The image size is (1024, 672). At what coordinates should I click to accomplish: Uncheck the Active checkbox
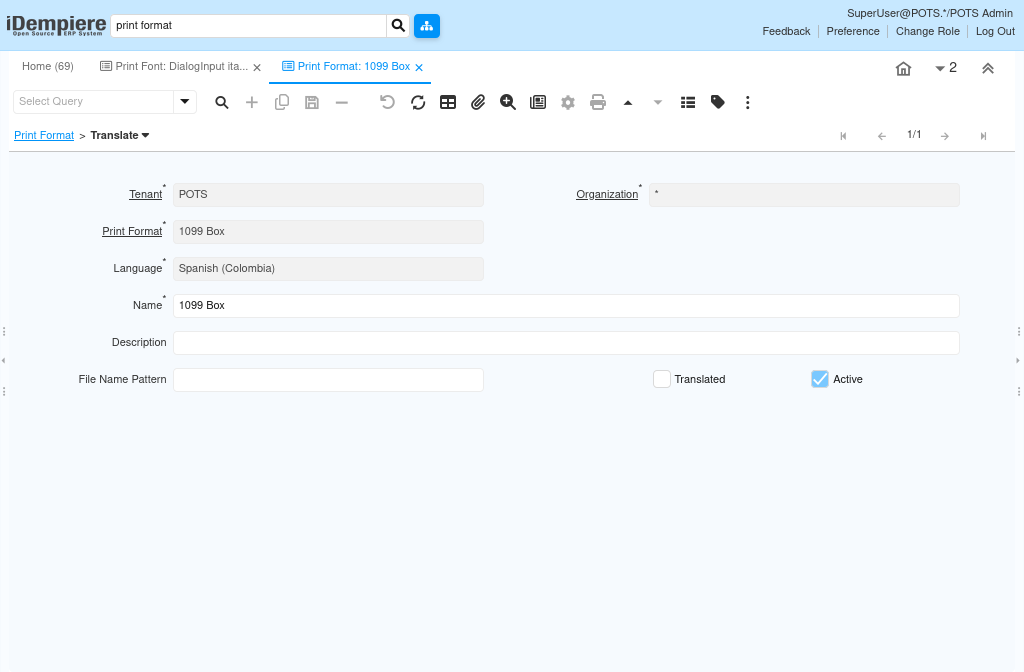(820, 379)
